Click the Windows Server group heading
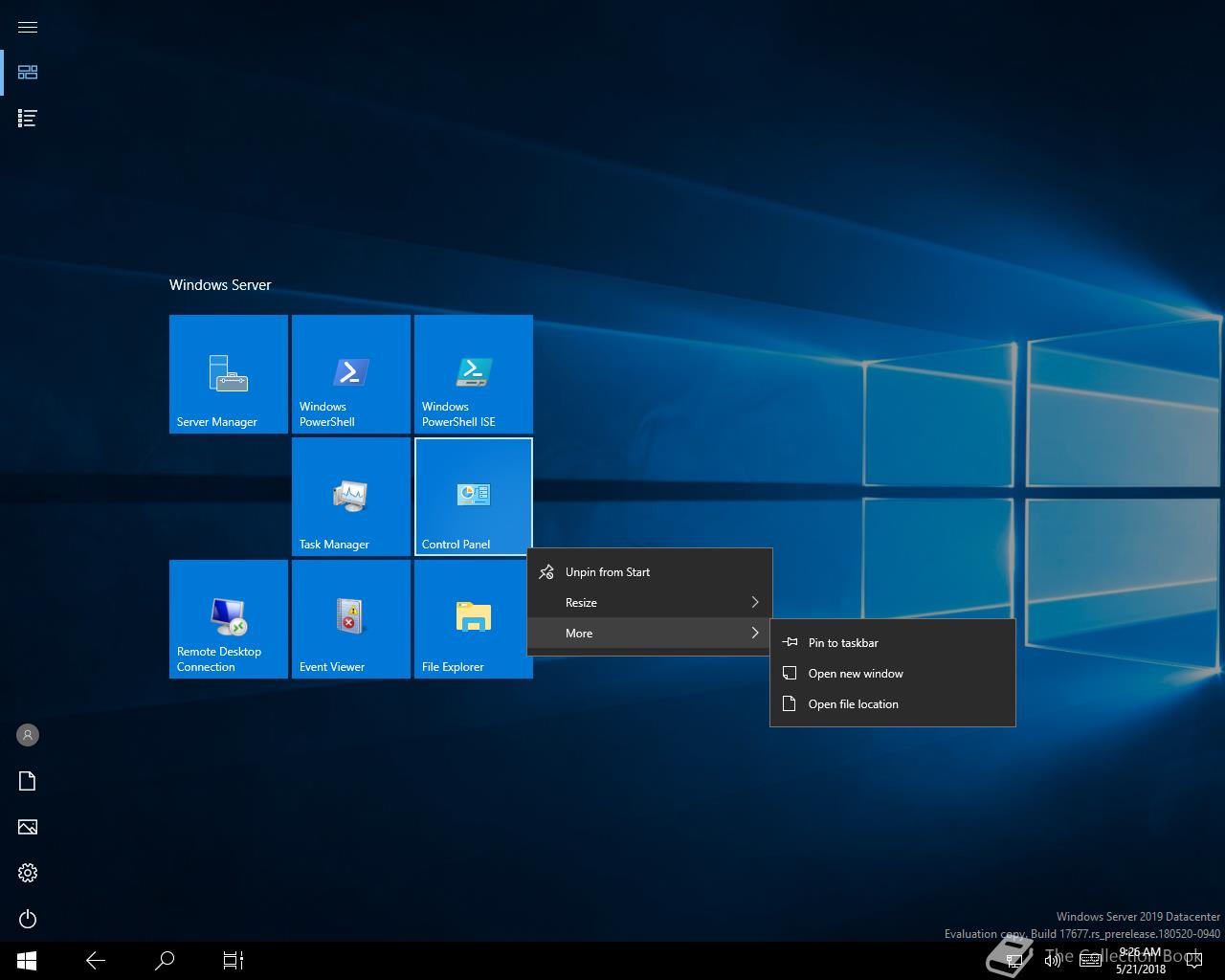This screenshot has height=980, width=1225. 220,285
